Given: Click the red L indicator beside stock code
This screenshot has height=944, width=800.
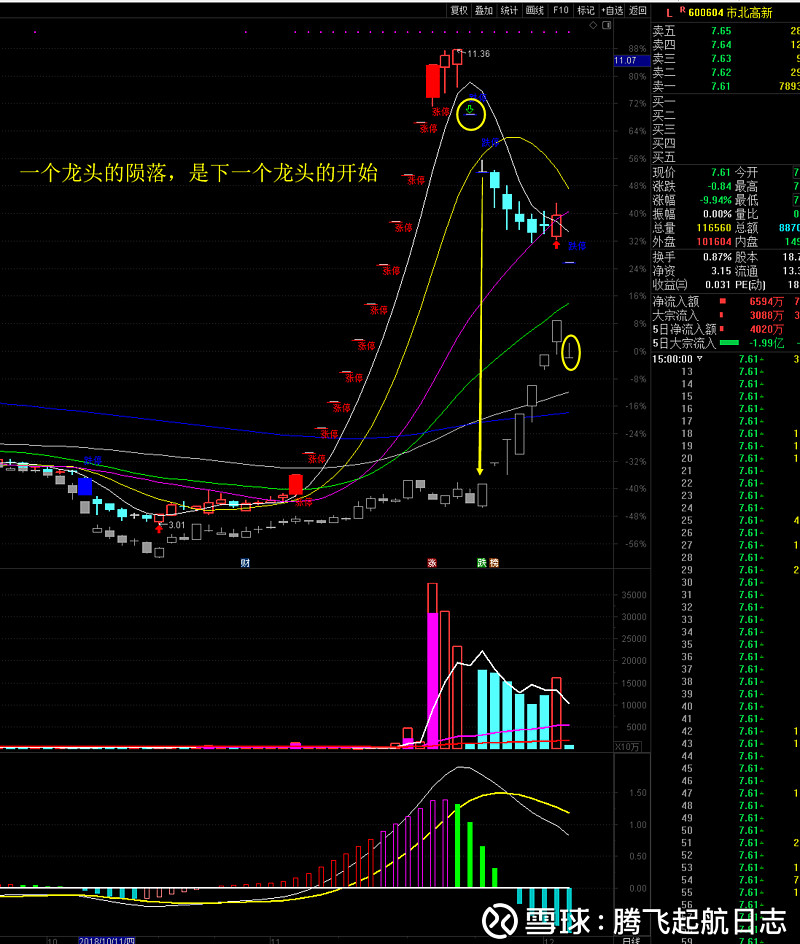Looking at the screenshot, I should coord(668,12).
